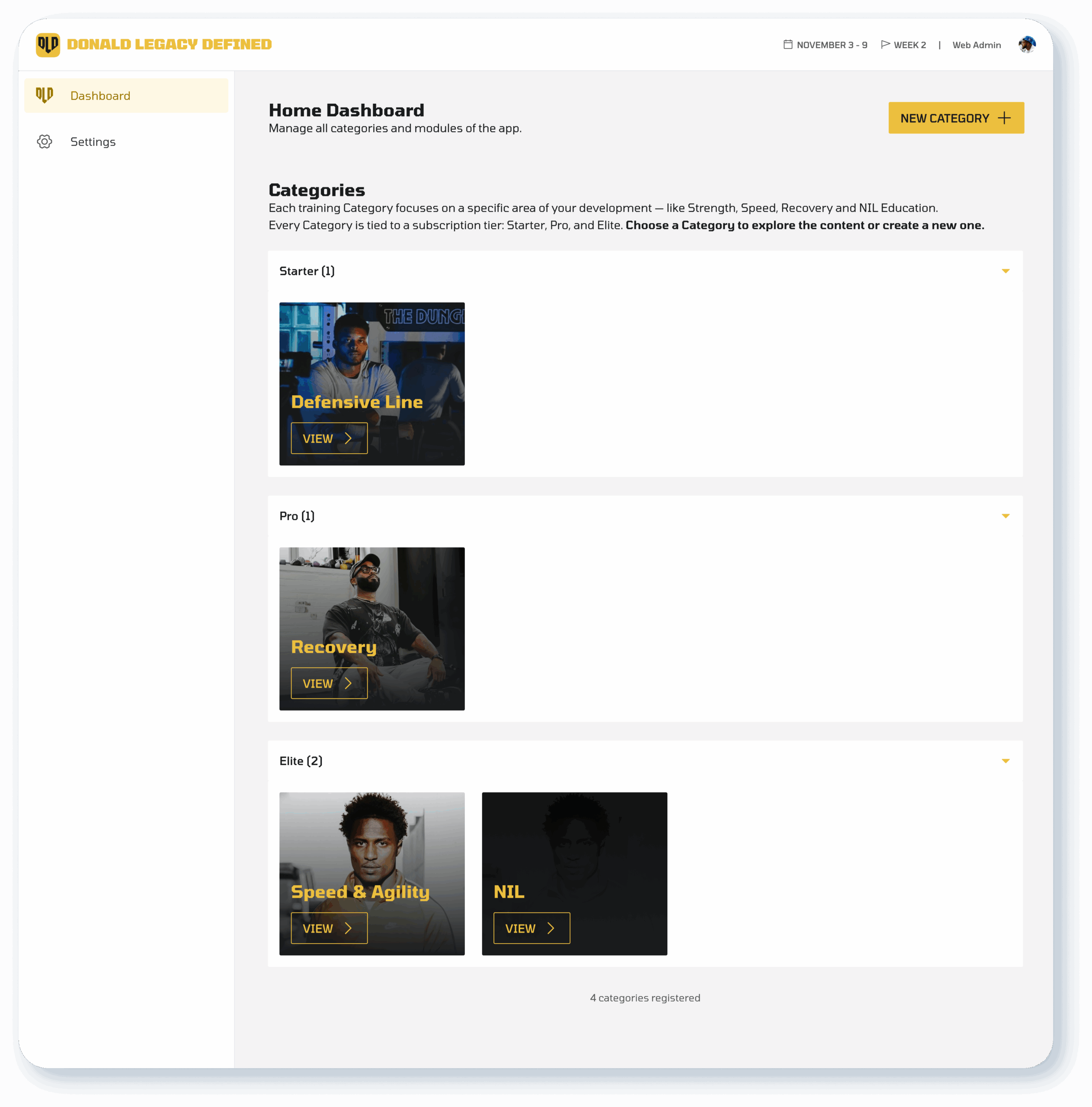Viewport: 1092px width, 1107px height.
Task: View the Recovery category
Action: point(329,683)
